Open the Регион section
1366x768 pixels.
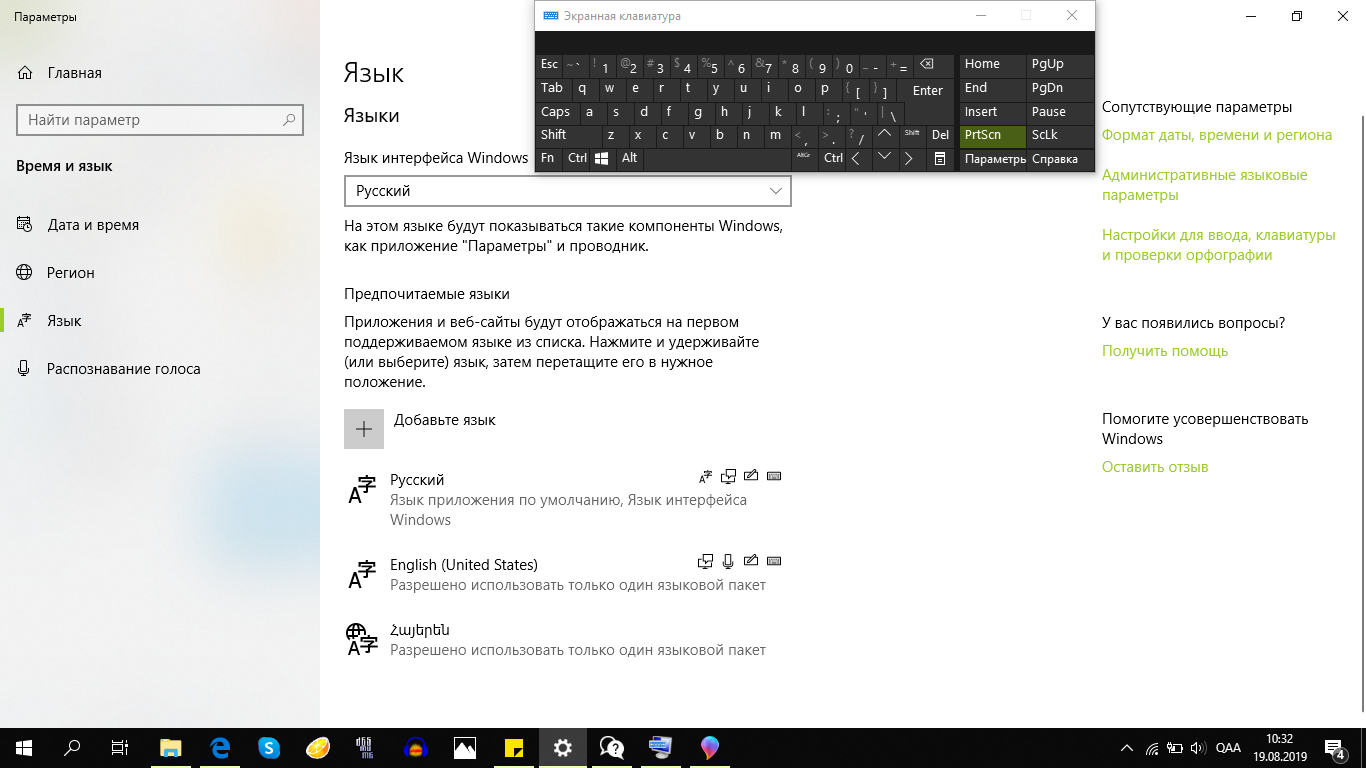coord(160,273)
